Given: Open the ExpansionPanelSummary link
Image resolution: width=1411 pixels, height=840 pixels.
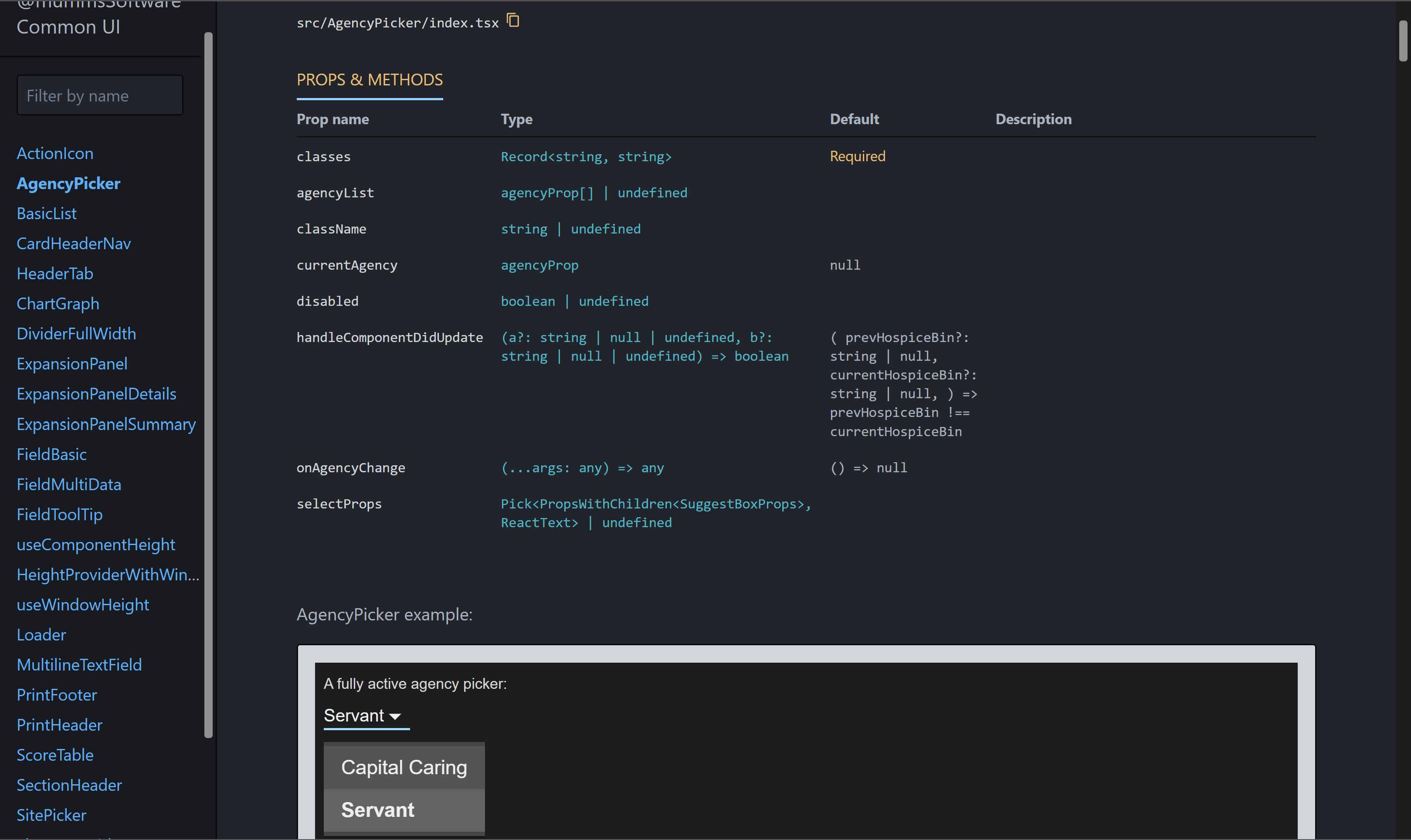Looking at the screenshot, I should 106,424.
